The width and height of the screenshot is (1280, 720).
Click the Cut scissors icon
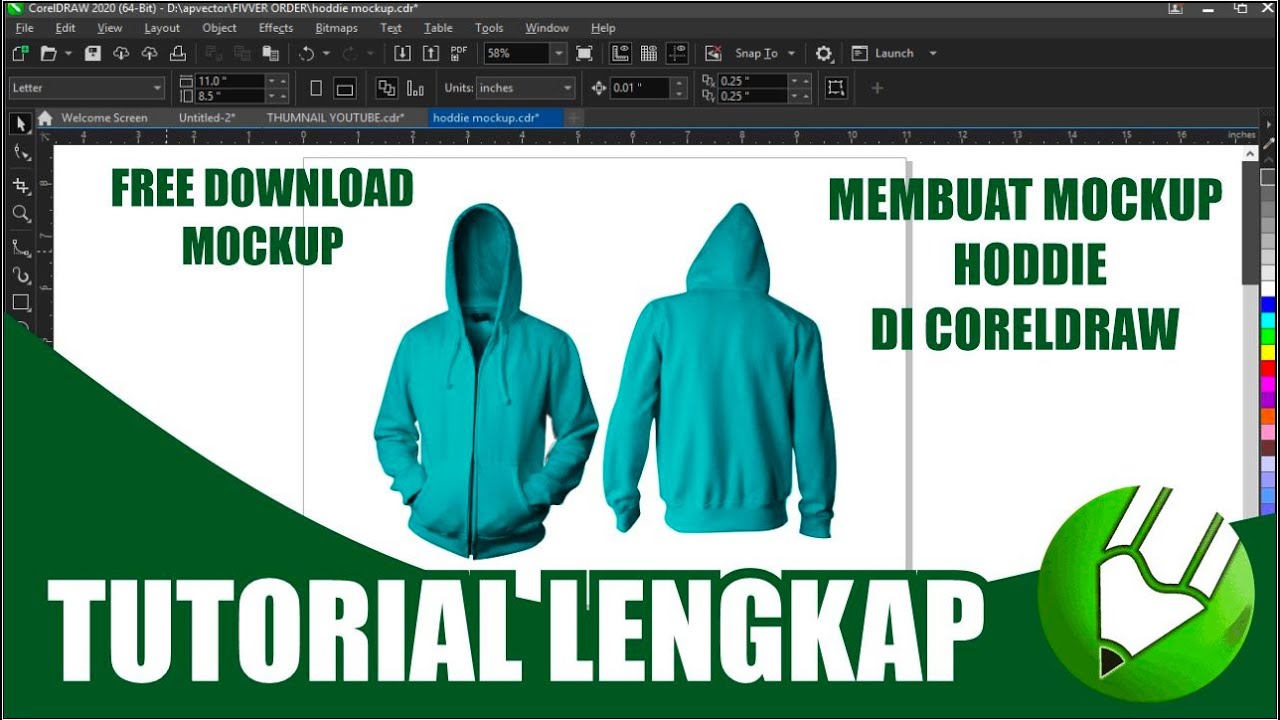tap(214, 53)
